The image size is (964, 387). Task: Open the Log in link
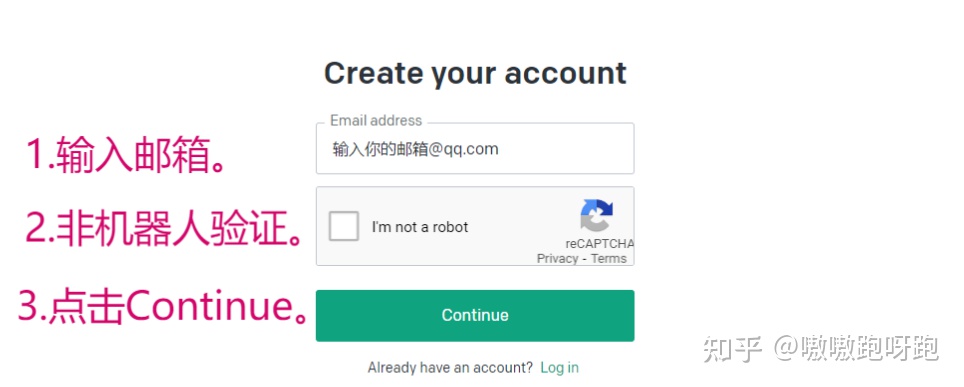tap(559, 368)
